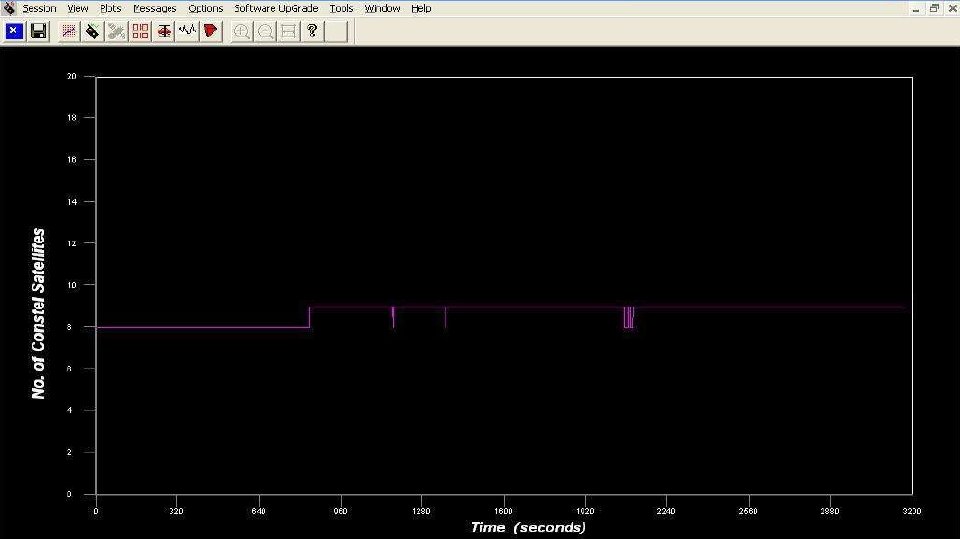Open the plot grid chart icon
This screenshot has width=960, height=540.
[69, 31]
